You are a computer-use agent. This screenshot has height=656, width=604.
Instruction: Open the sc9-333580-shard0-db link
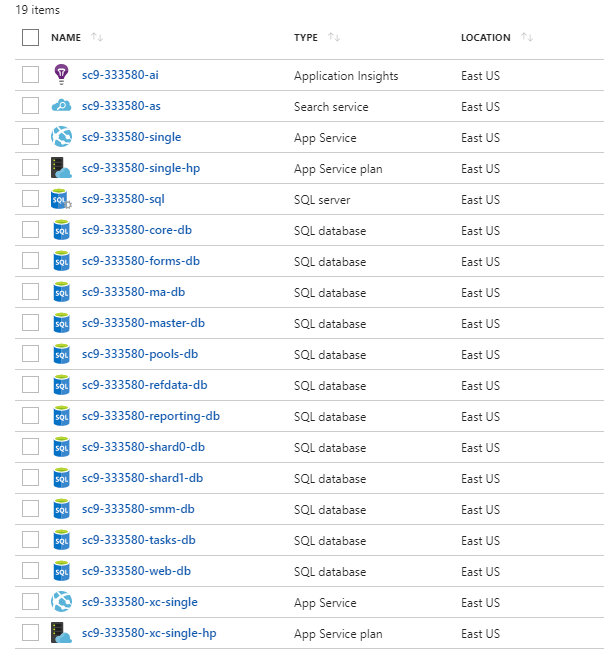(x=143, y=447)
